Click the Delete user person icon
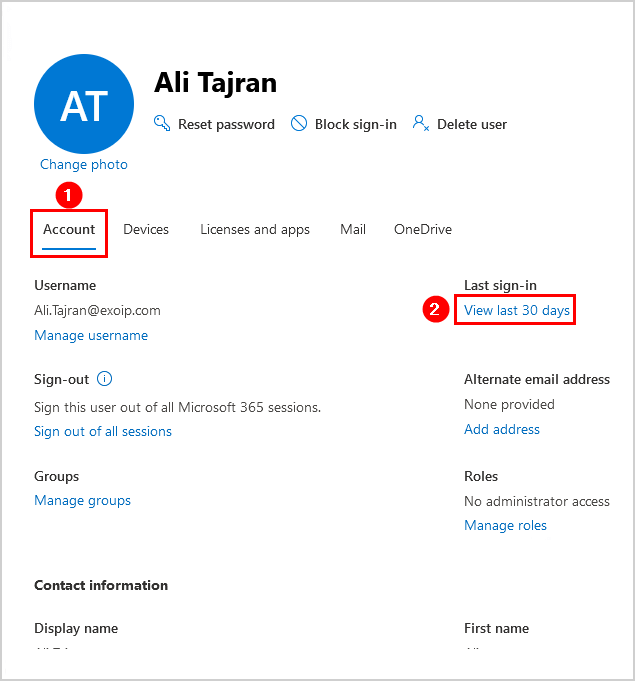This screenshot has height=681, width=635. click(421, 124)
